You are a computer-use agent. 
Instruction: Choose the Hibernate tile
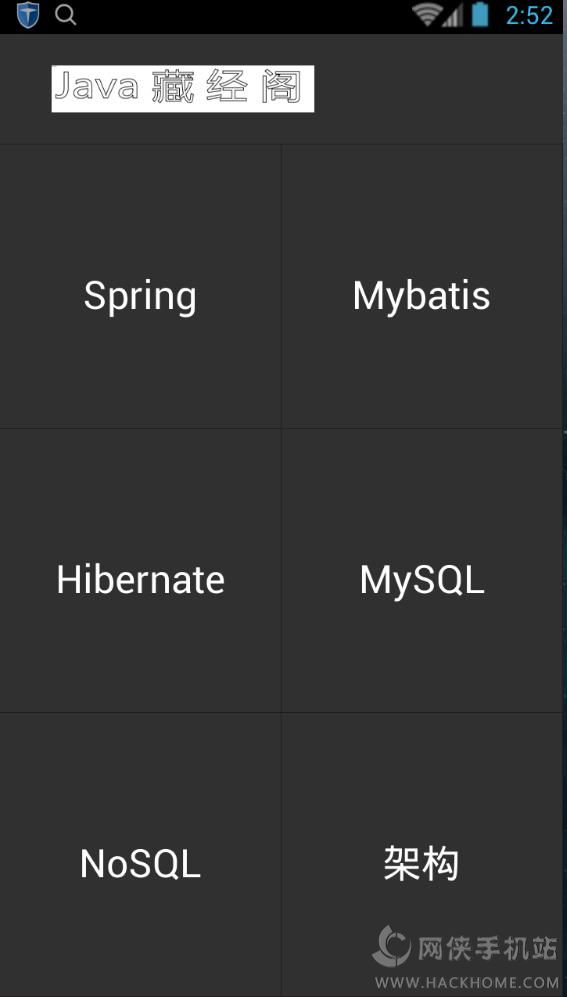140,571
